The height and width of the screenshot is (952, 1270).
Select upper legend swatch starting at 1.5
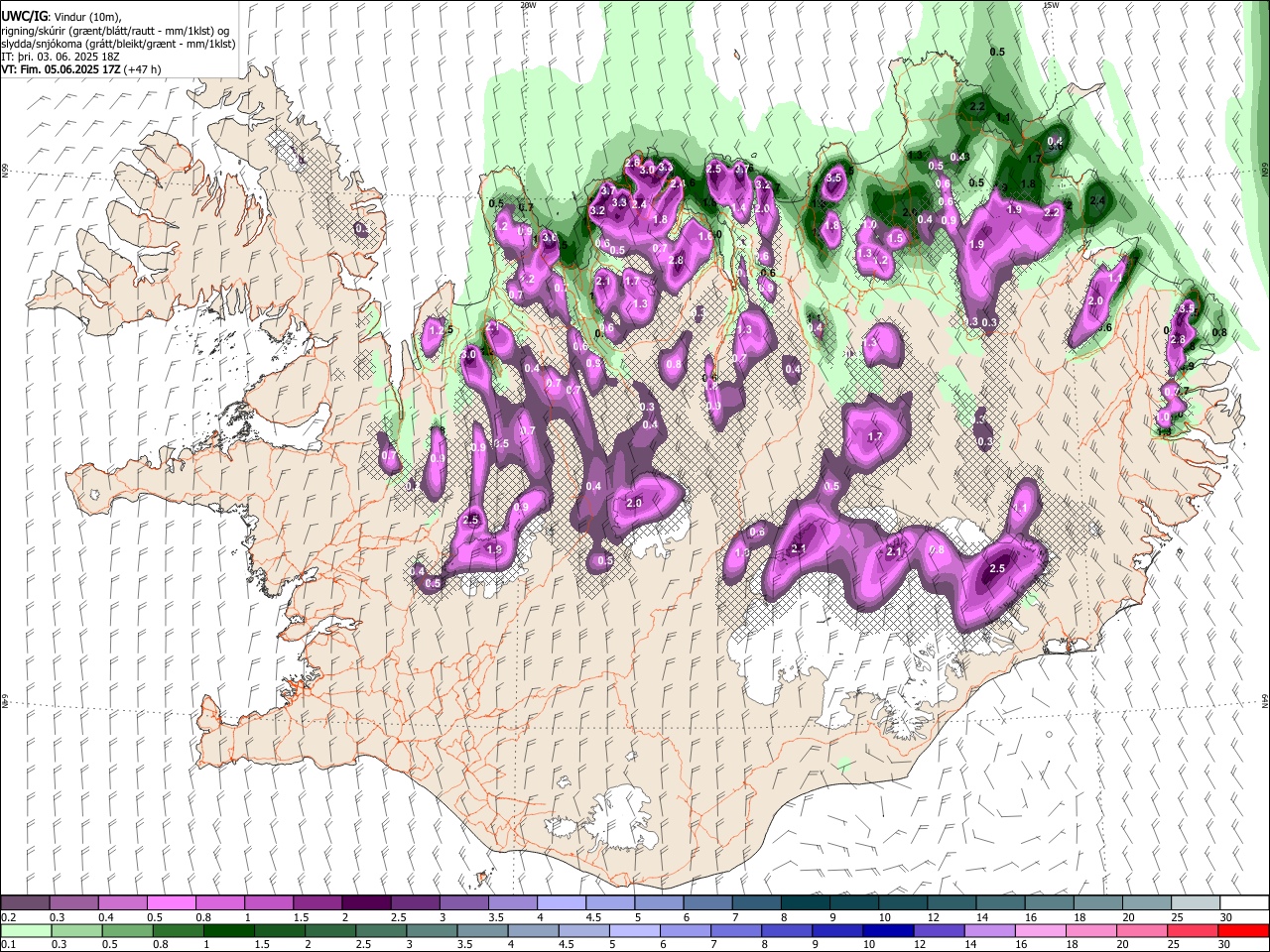pyautogui.click(x=317, y=902)
